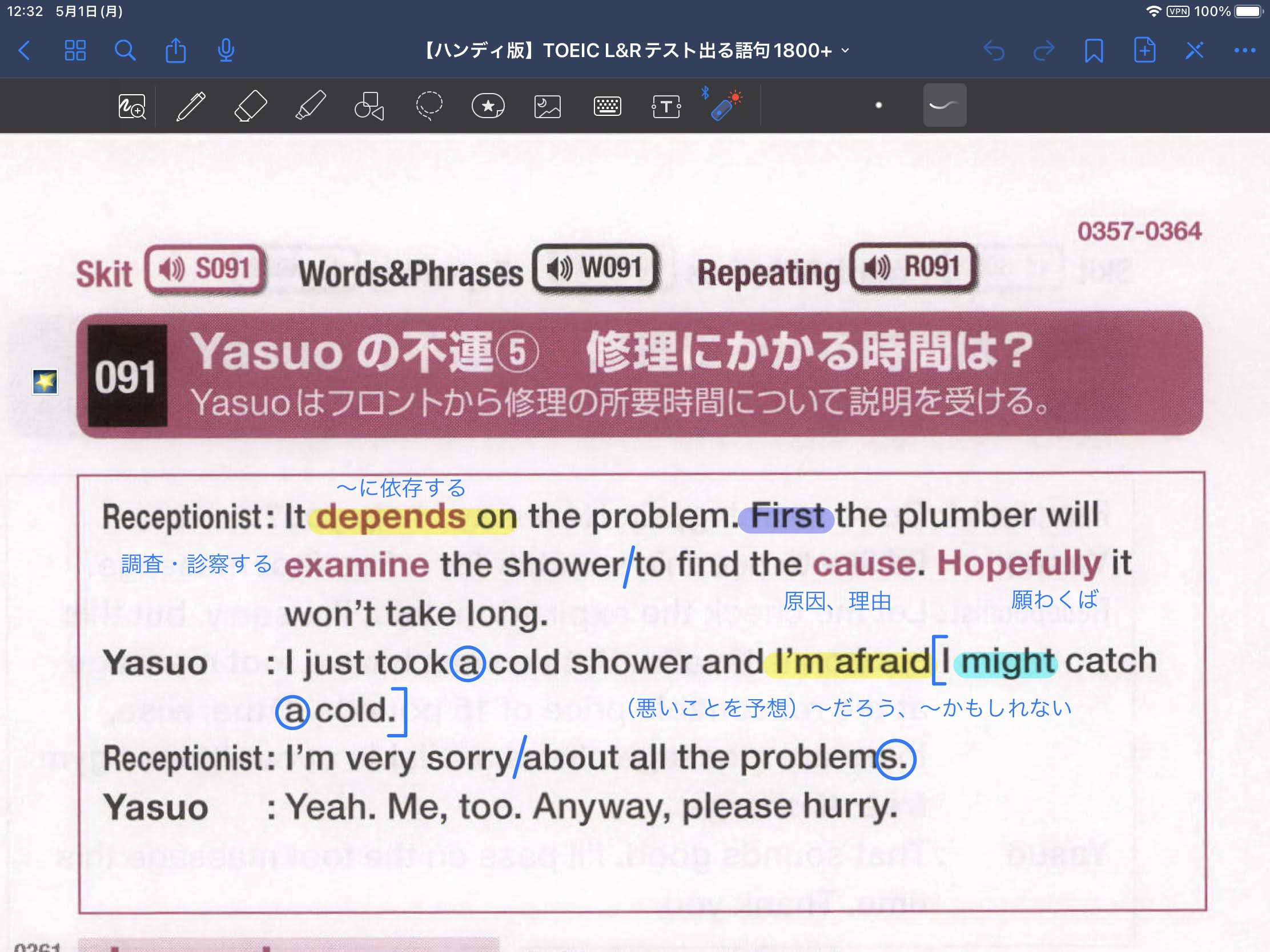Select the Text box tool
The height and width of the screenshot is (952, 1270).
pos(666,106)
